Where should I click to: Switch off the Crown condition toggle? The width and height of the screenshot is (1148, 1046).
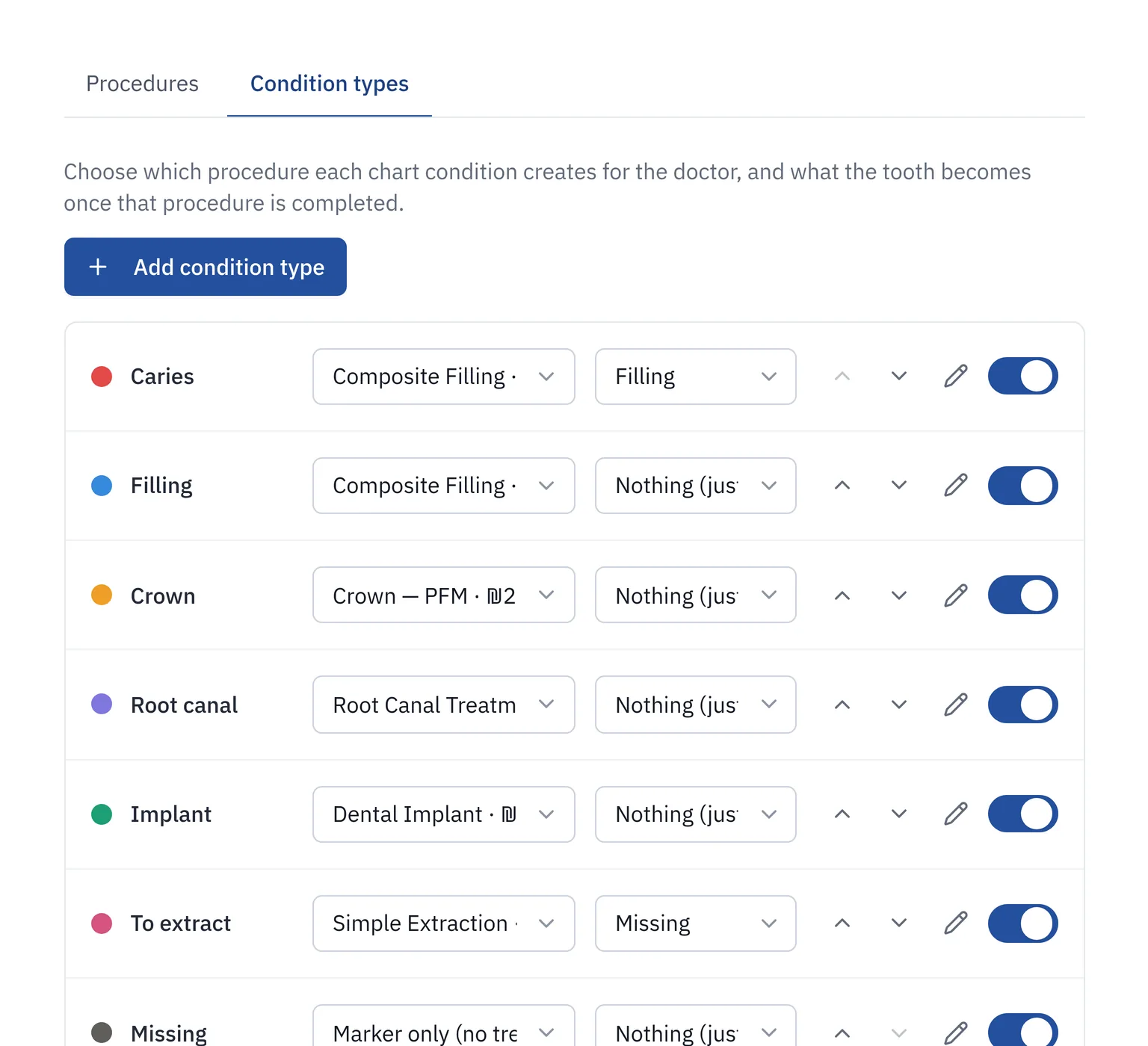pyautogui.click(x=1022, y=595)
